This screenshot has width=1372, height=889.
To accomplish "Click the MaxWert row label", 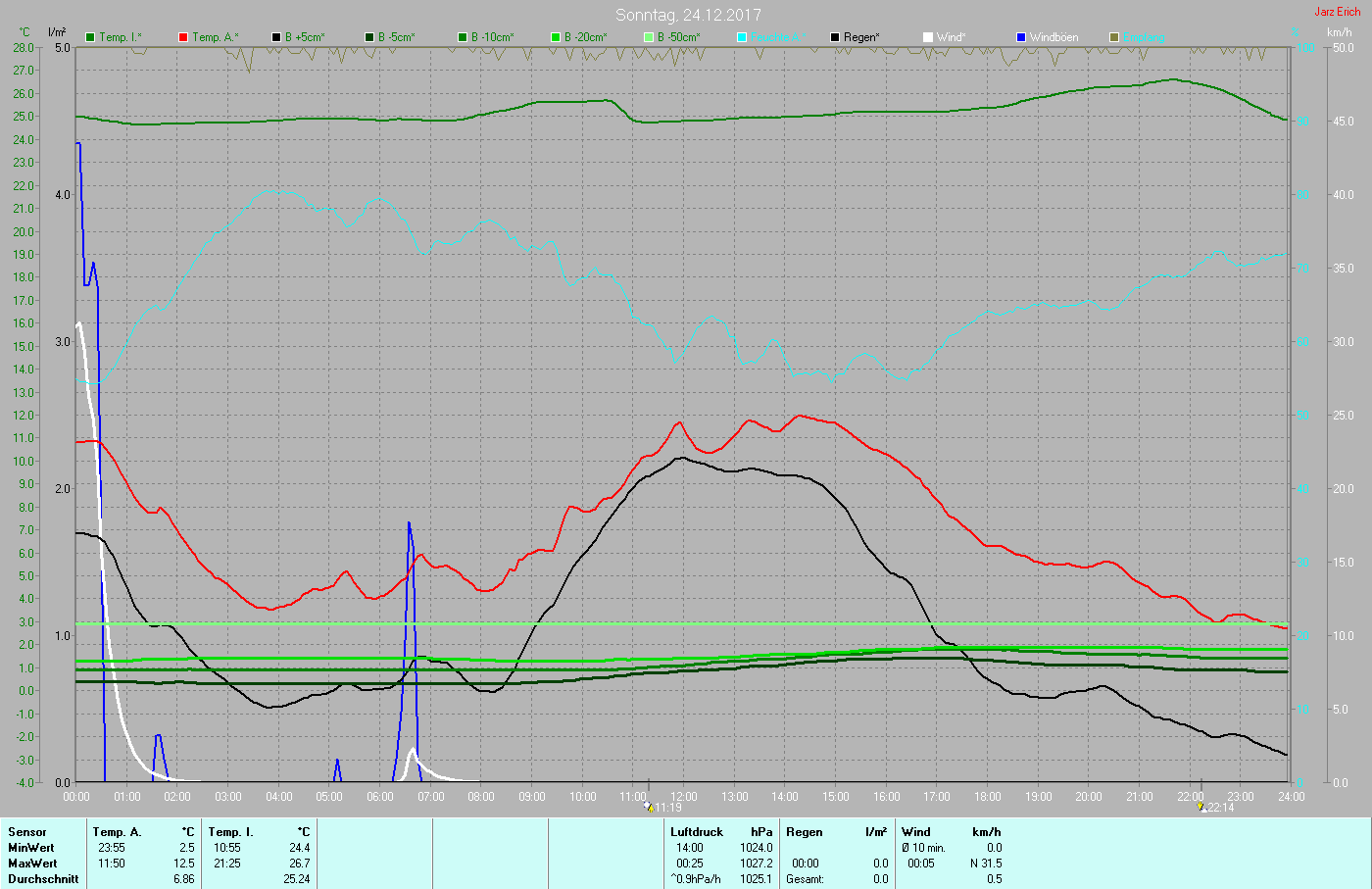I will tap(32, 864).
